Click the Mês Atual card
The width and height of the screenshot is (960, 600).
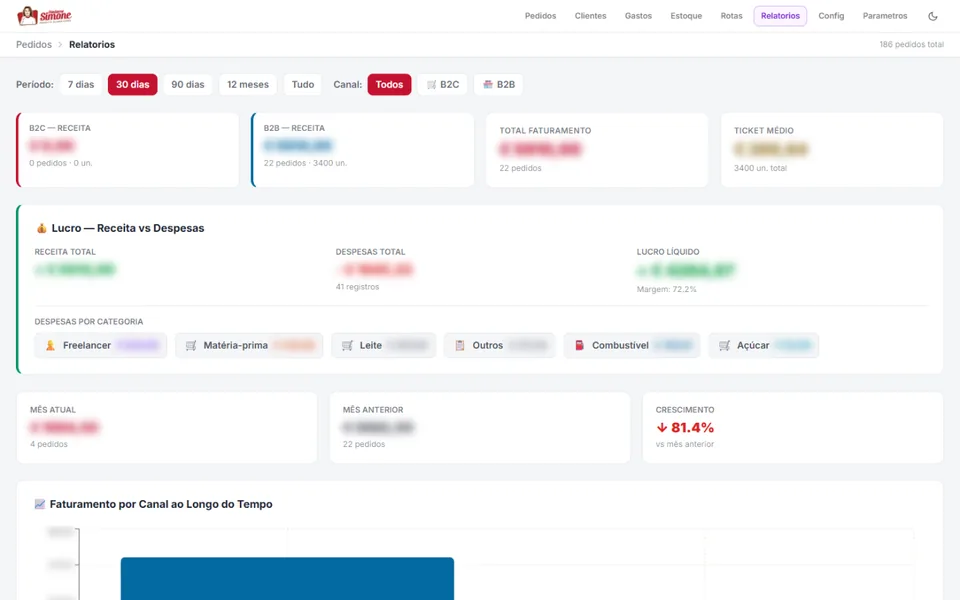point(167,427)
